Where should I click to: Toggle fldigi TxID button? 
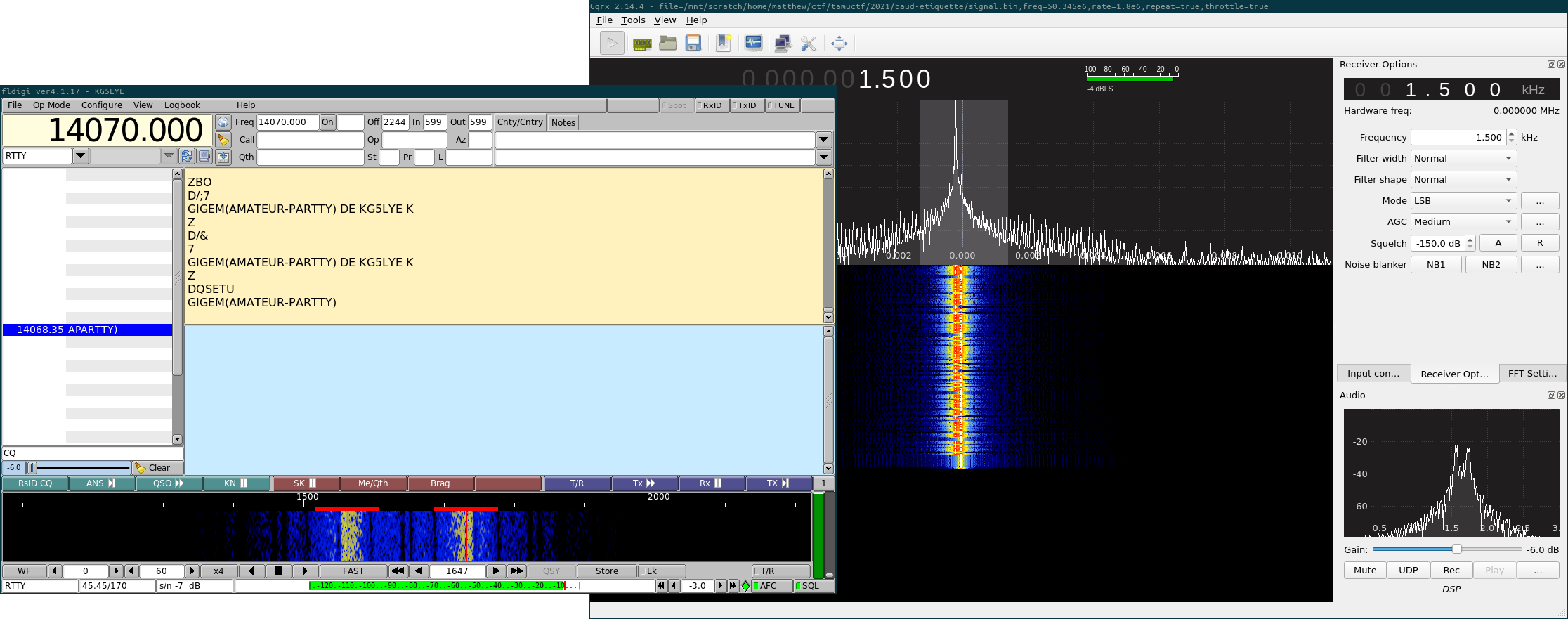click(747, 105)
